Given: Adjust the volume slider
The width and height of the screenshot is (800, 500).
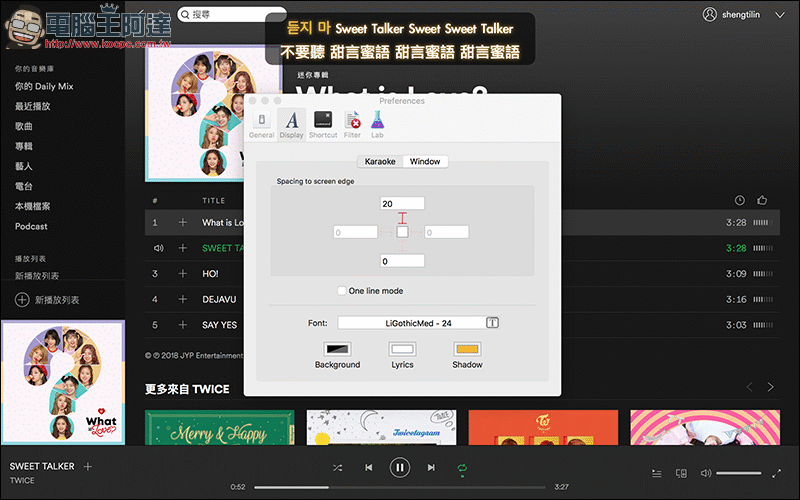Looking at the screenshot, I should [738, 473].
